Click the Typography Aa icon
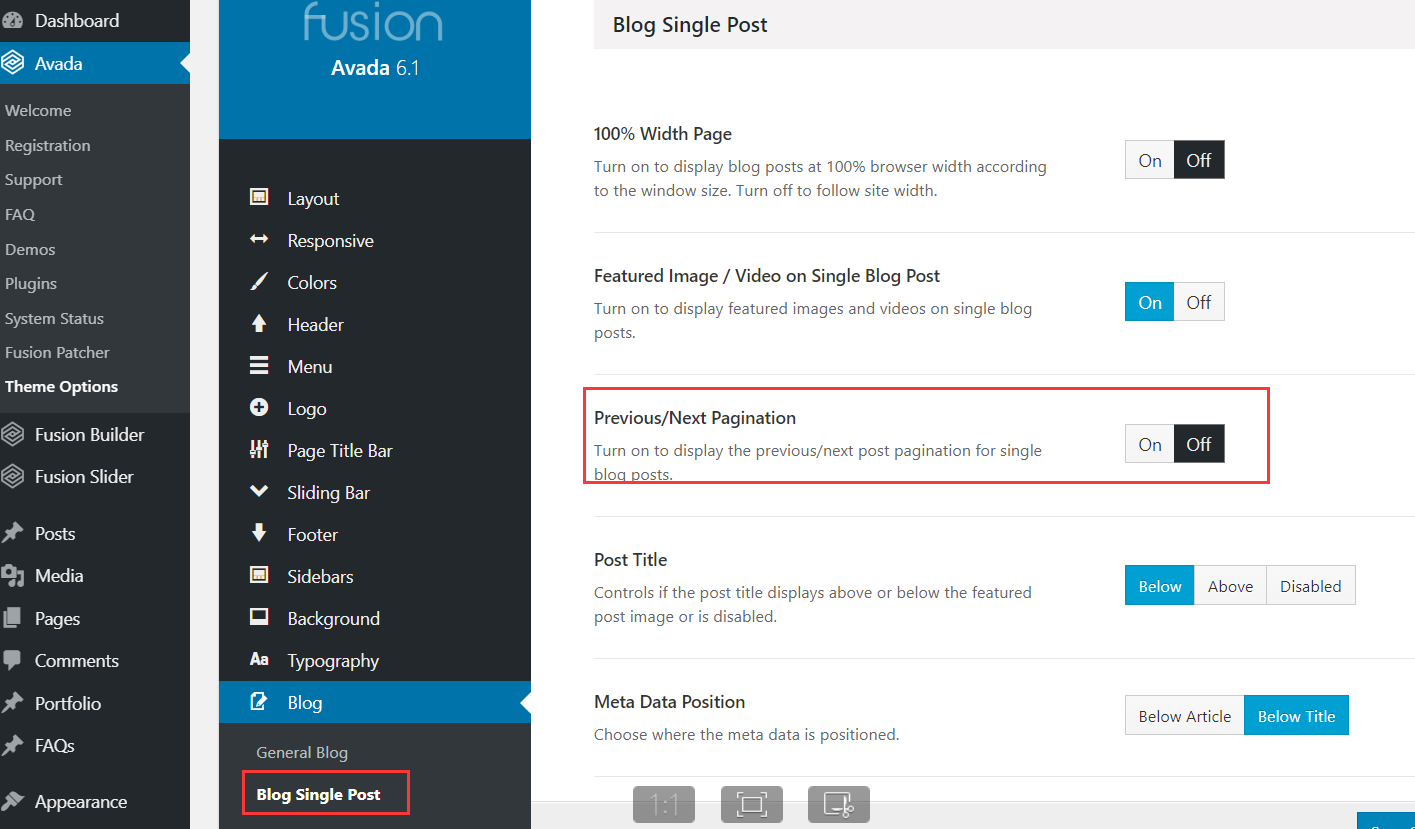This screenshot has height=829, width=1415. click(x=259, y=660)
